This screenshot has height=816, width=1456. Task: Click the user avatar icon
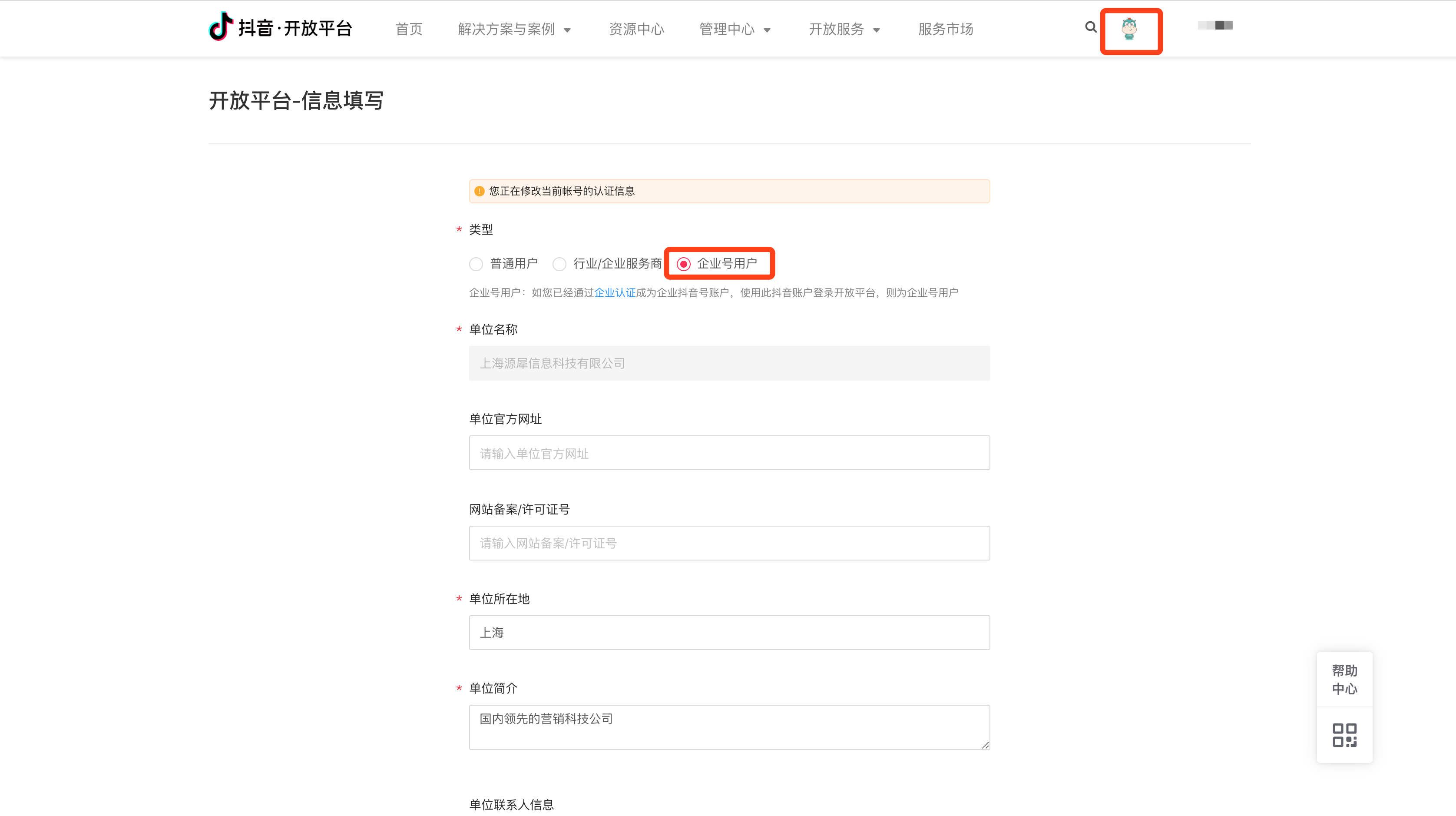click(x=1129, y=29)
